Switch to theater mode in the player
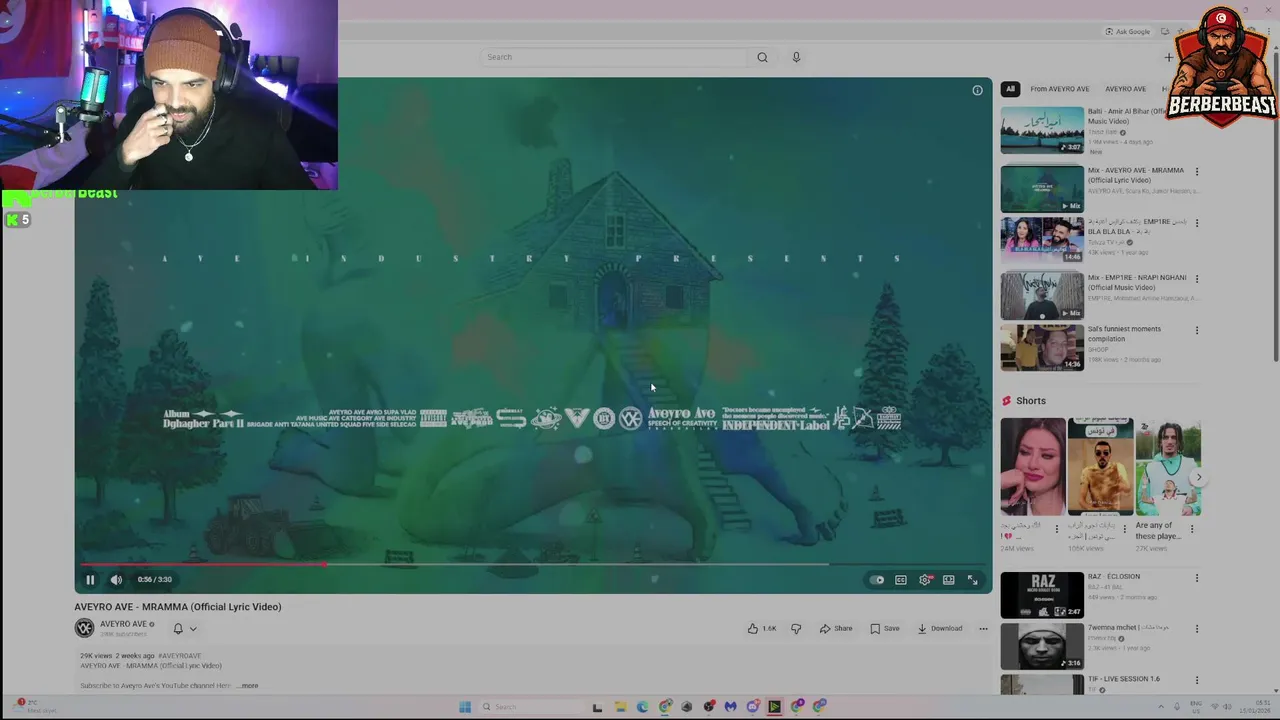This screenshot has width=1280, height=720. (x=948, y=580)
